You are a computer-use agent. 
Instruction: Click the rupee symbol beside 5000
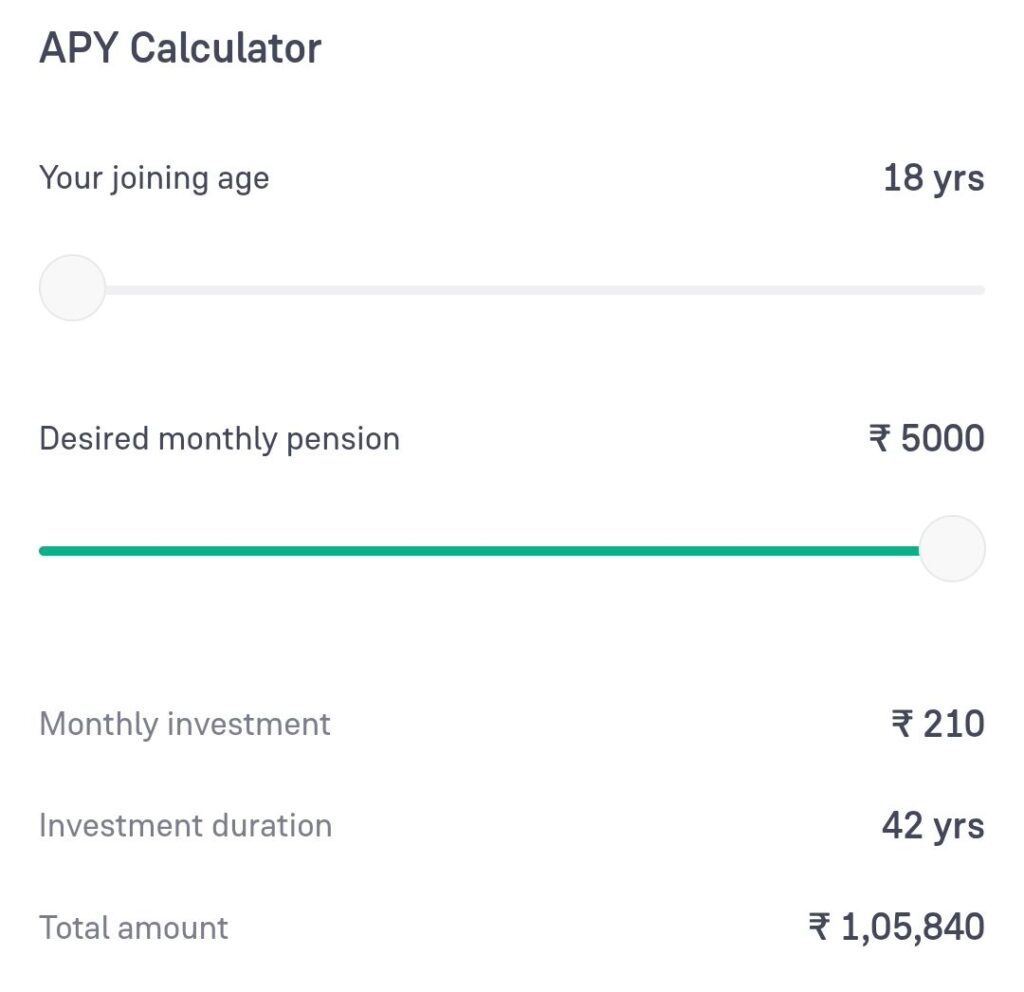pyautogui.click(x=880, y=439)
